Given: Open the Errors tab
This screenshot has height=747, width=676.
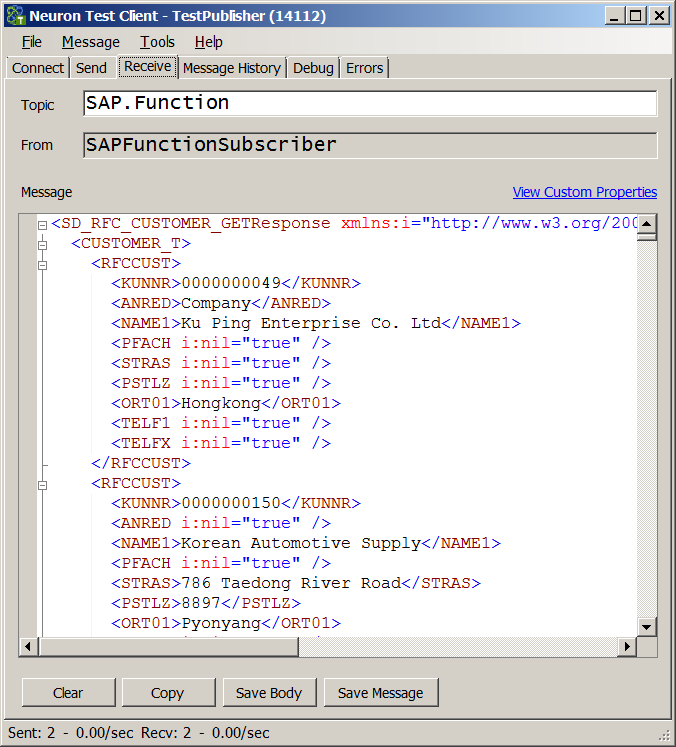Looking at the screenshot, I should tap(364, 68).
